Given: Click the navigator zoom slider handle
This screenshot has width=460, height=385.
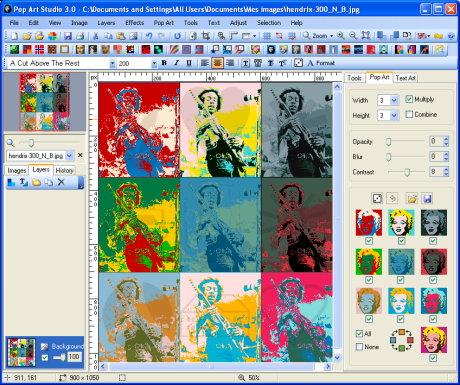Looking at the screenshot, I should pyautogui.click(x=31, y=143).
